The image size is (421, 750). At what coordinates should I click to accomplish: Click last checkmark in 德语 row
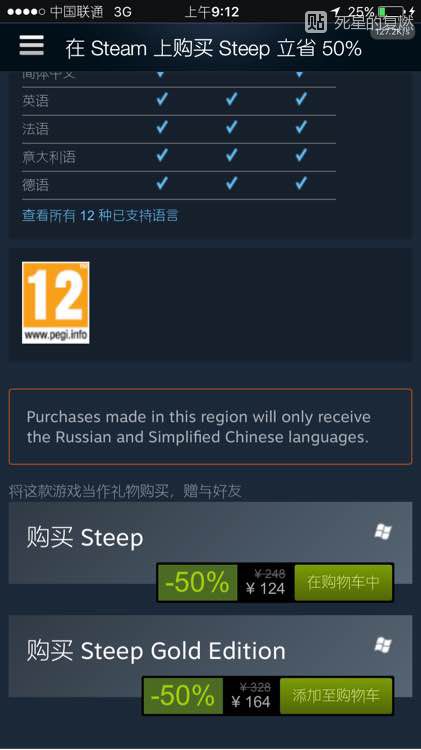pos(301,183)
